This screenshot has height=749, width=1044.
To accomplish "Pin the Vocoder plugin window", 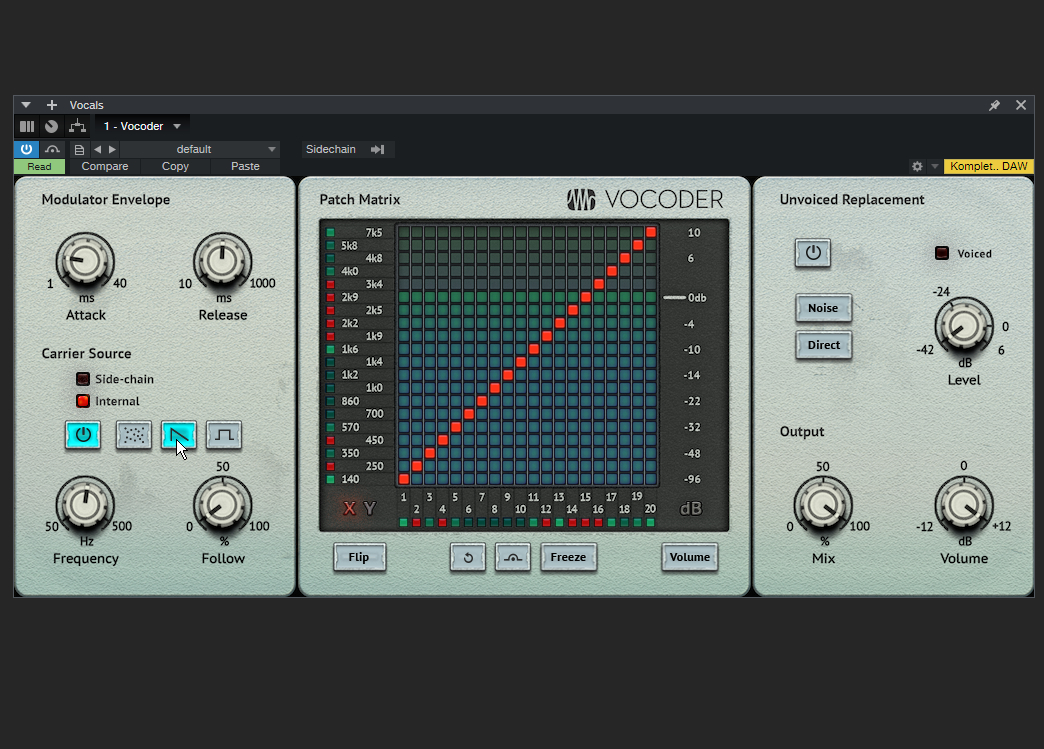I will (x=994, y=105).
